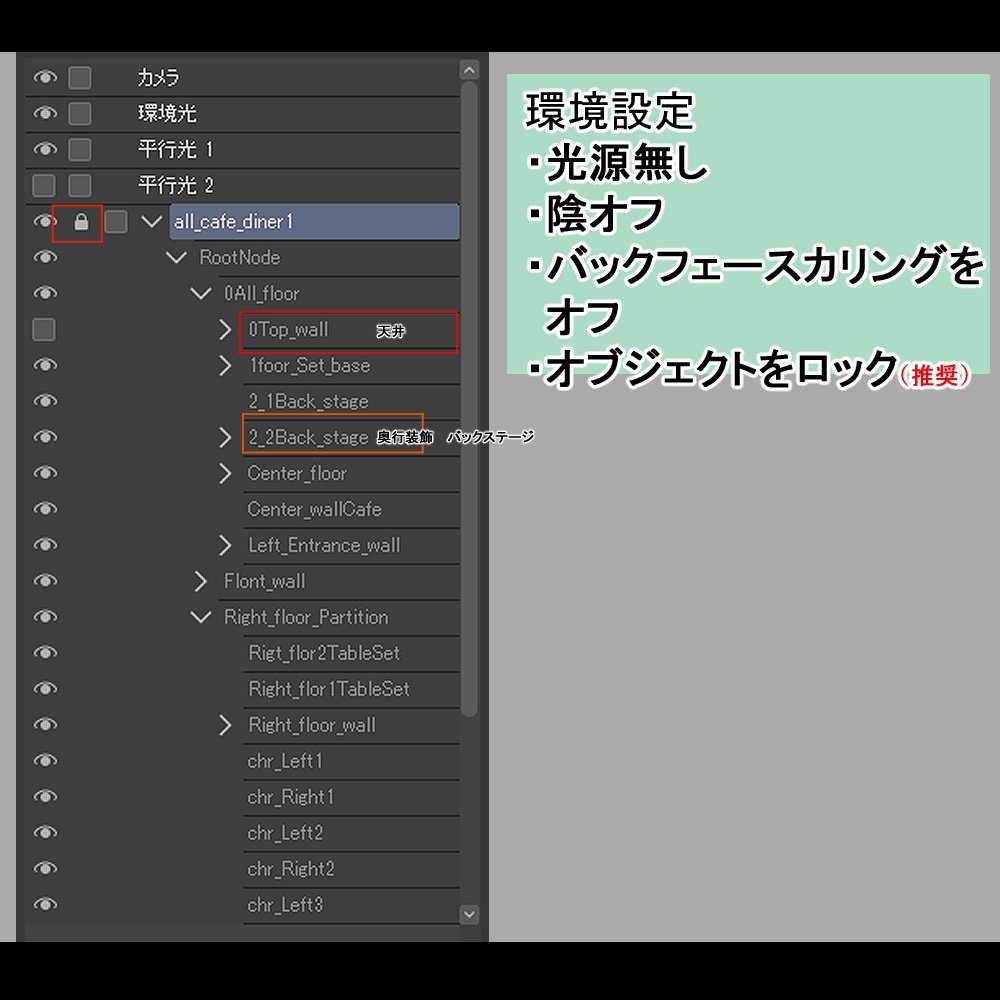Select the chr_Right2 row
The image size is (1000, 1000).
pyautogui.click(x=351, y=869)
